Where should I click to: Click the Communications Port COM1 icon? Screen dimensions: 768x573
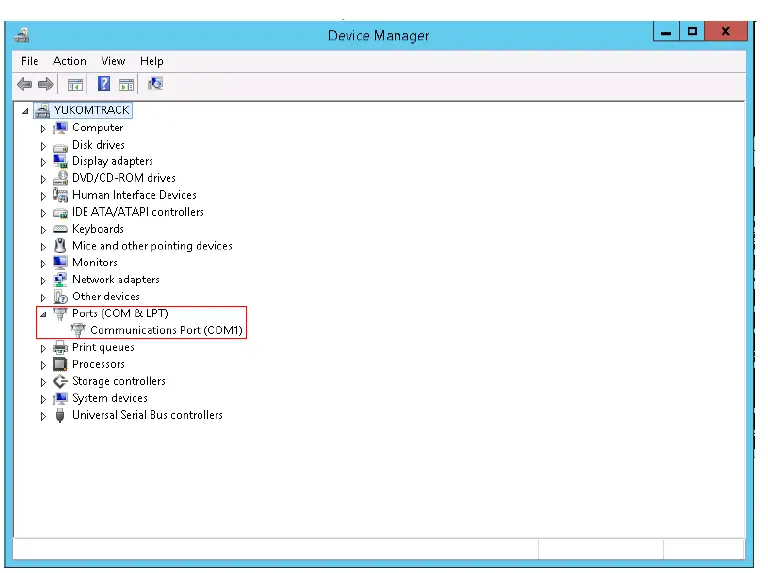point(78,330)
